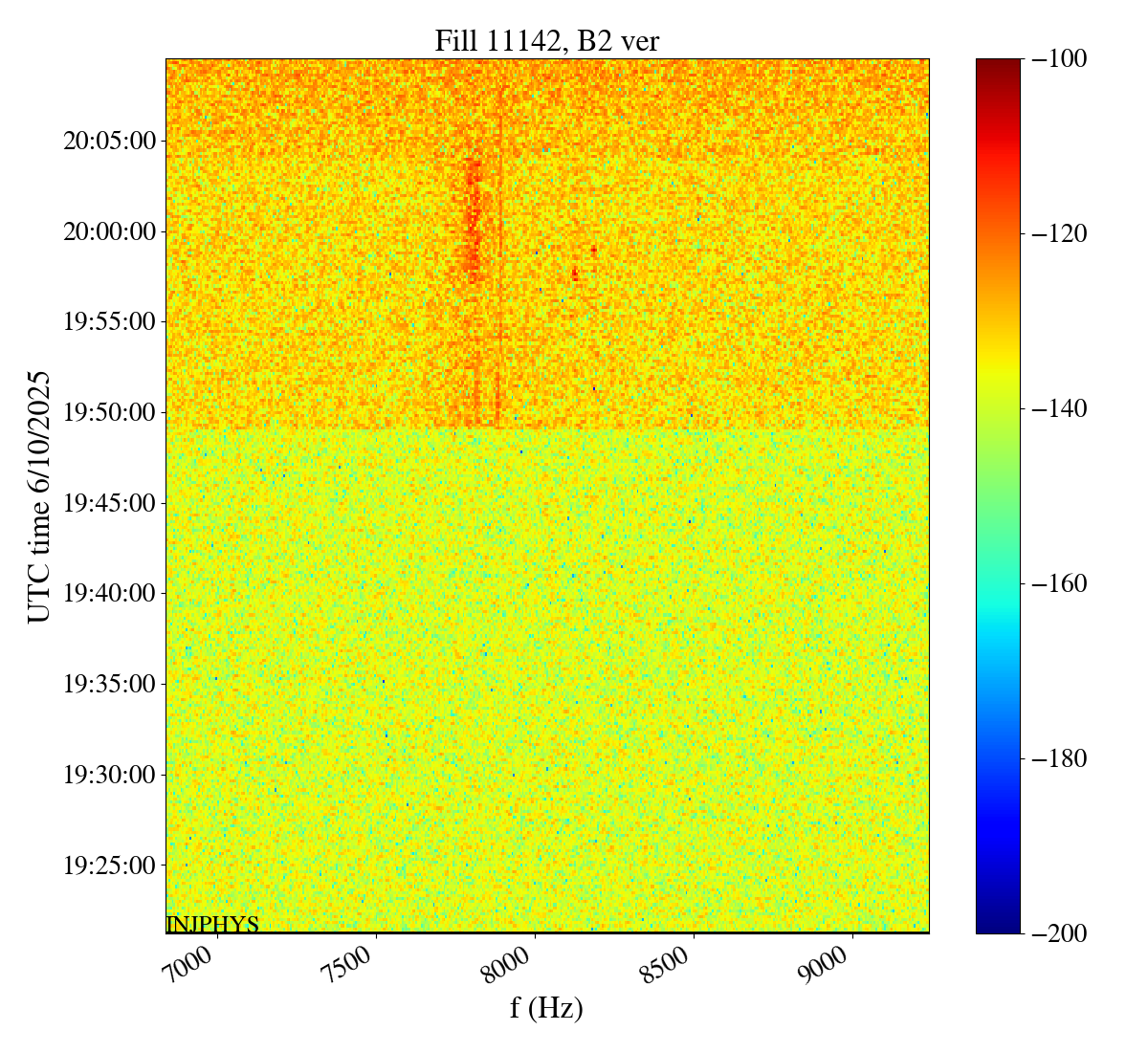Click the "UTC time 6/10/2025" y-axis label
Viewport: 1148px width, 1052px height.
(x=39, y=496)
